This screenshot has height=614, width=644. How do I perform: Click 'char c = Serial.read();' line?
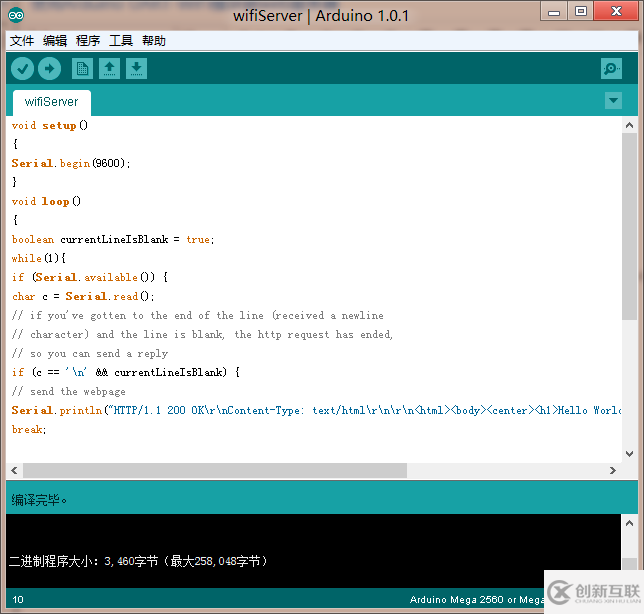tap(83, 296)
